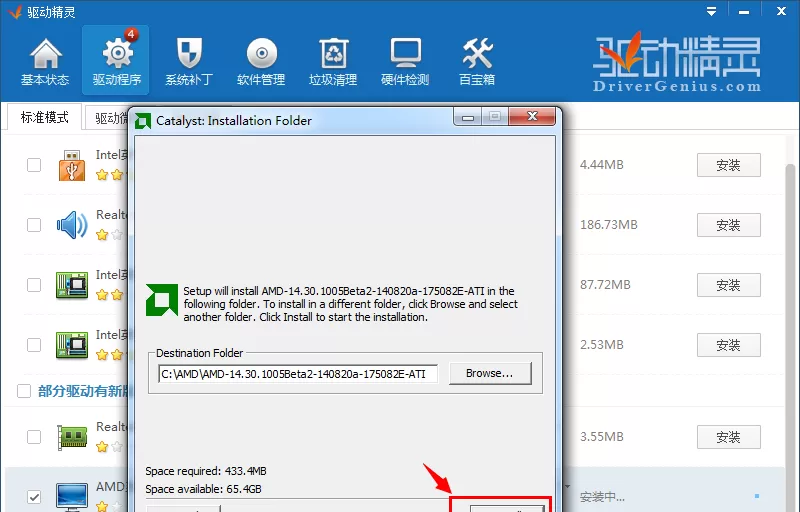Click Browse to choose destination folder
The width and height of the screenshot is (800, 512).
click(490, 373)
